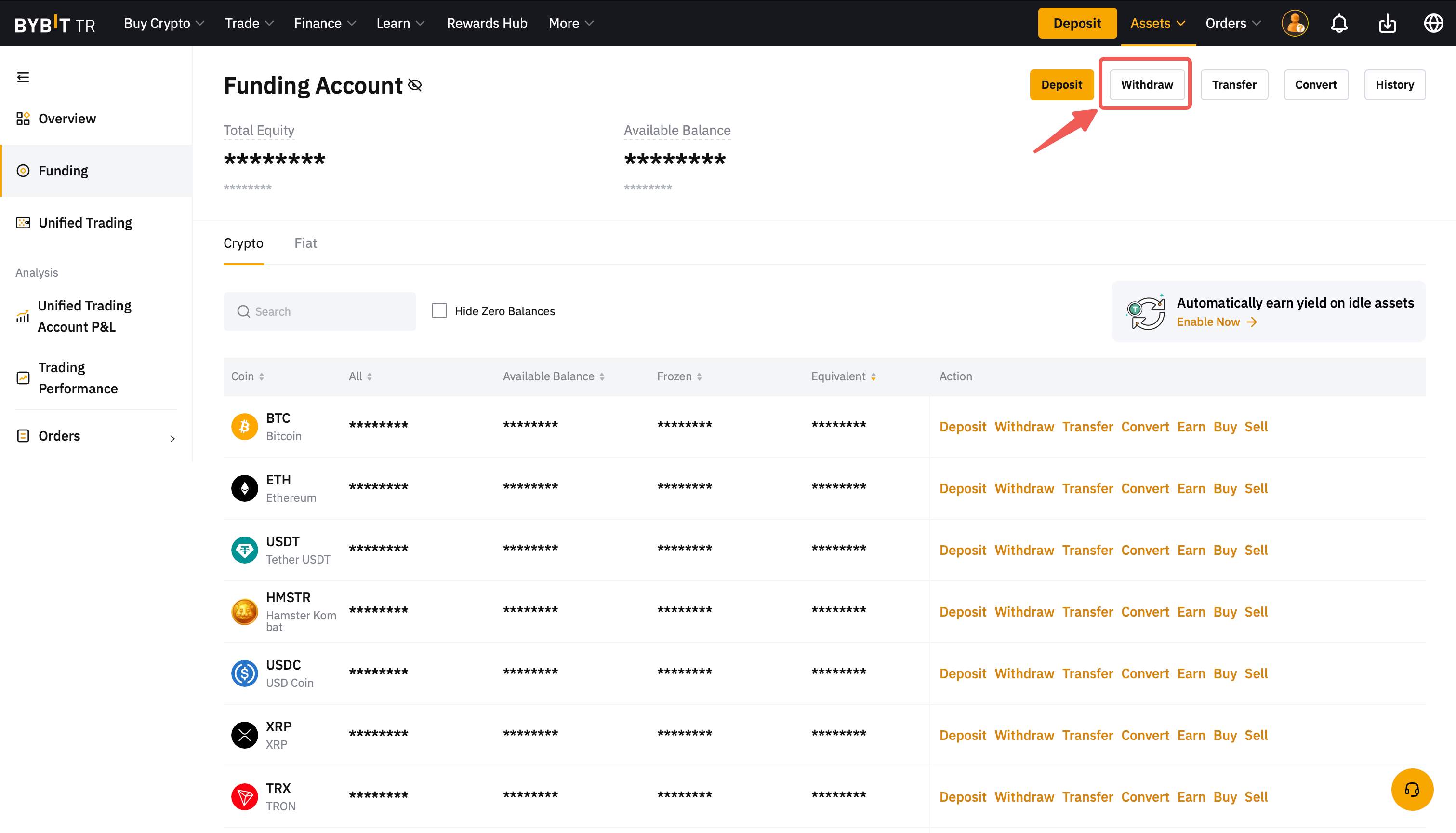Viewport: 1456px width, 833px height.
Task: Click the TRON coin icon
Action: [x=244, y=796]
